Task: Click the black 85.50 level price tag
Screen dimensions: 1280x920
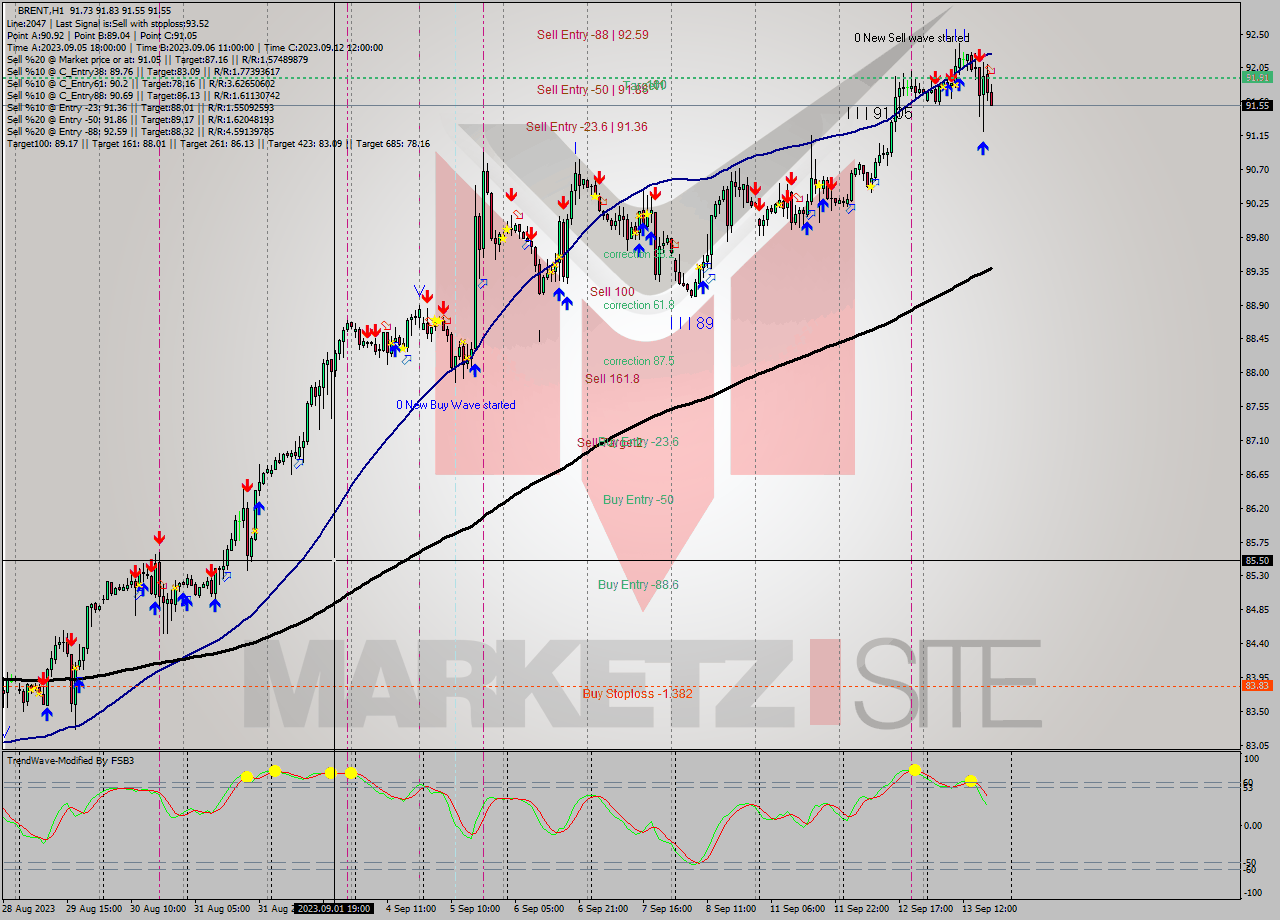Action: 1257,561
